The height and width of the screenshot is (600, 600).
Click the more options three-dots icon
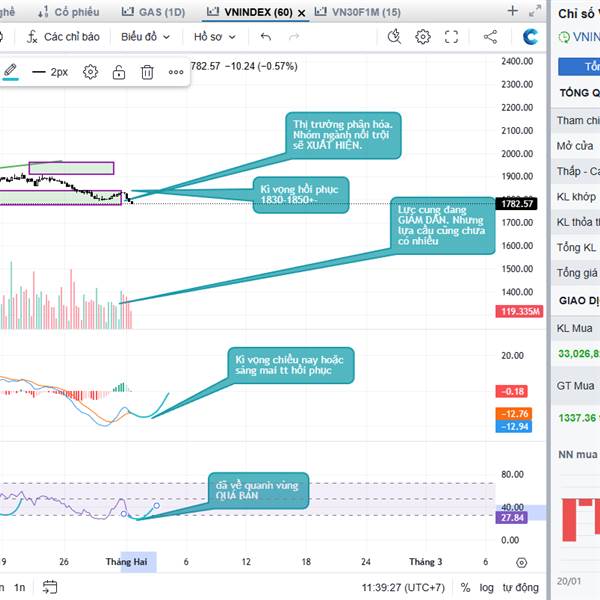click(176, 72)
